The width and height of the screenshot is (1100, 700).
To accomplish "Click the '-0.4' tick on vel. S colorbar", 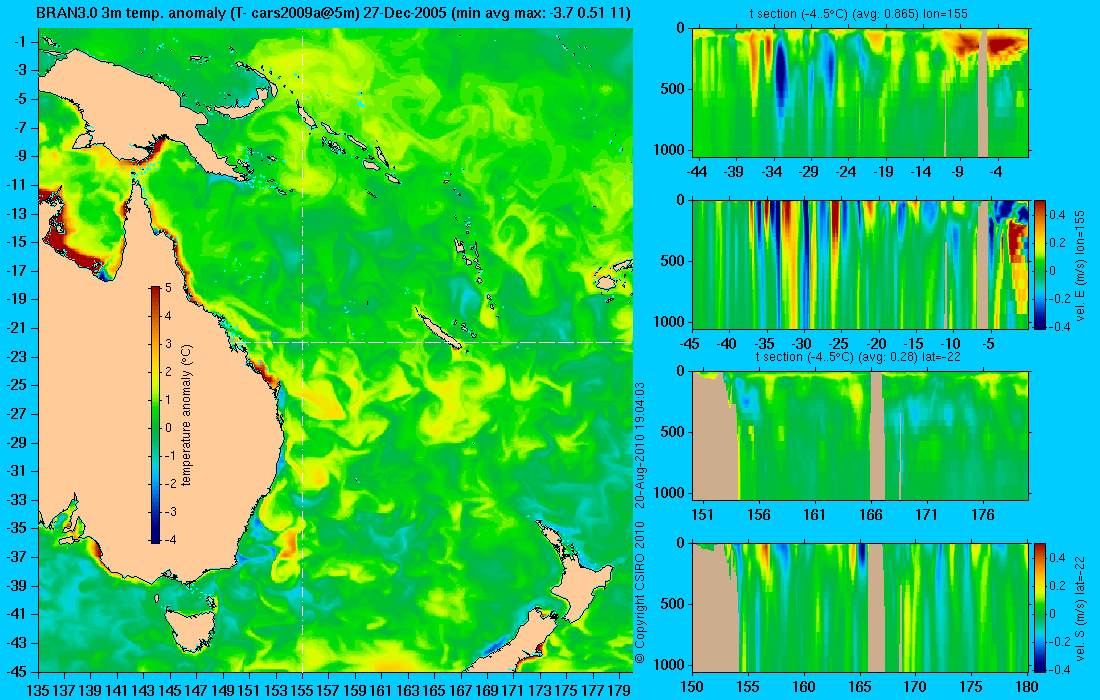I will point(1059,669).
